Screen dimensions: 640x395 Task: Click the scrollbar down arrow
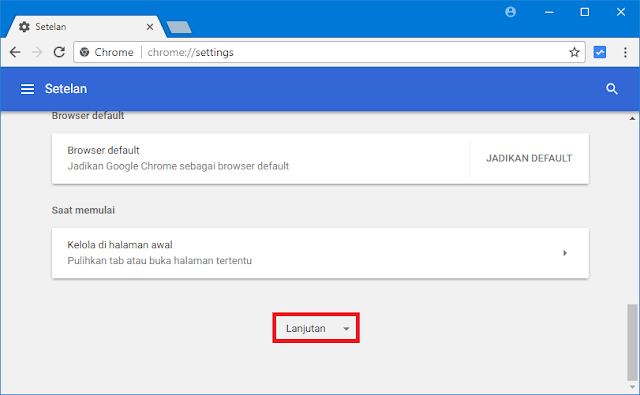(x=632, y=387)
